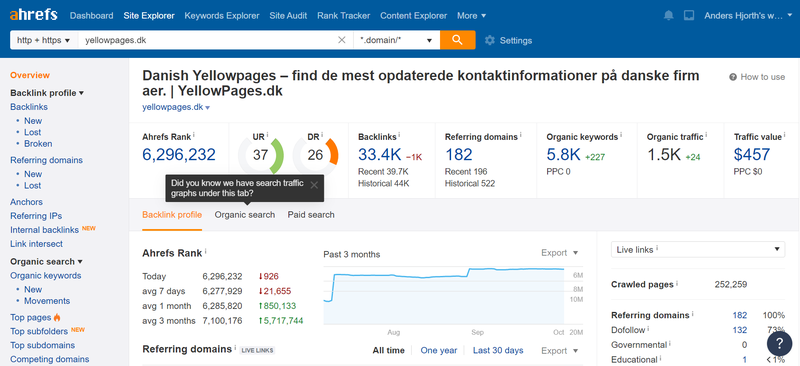The image size is (800, 366).
Task: Click the $457 traffic value
Action: tap(752, 155)
